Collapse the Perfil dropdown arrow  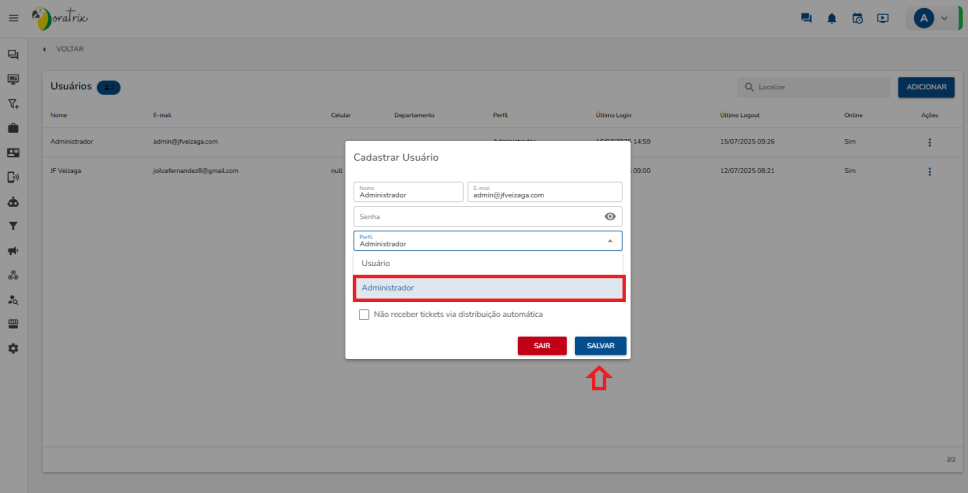coord(610,241)
